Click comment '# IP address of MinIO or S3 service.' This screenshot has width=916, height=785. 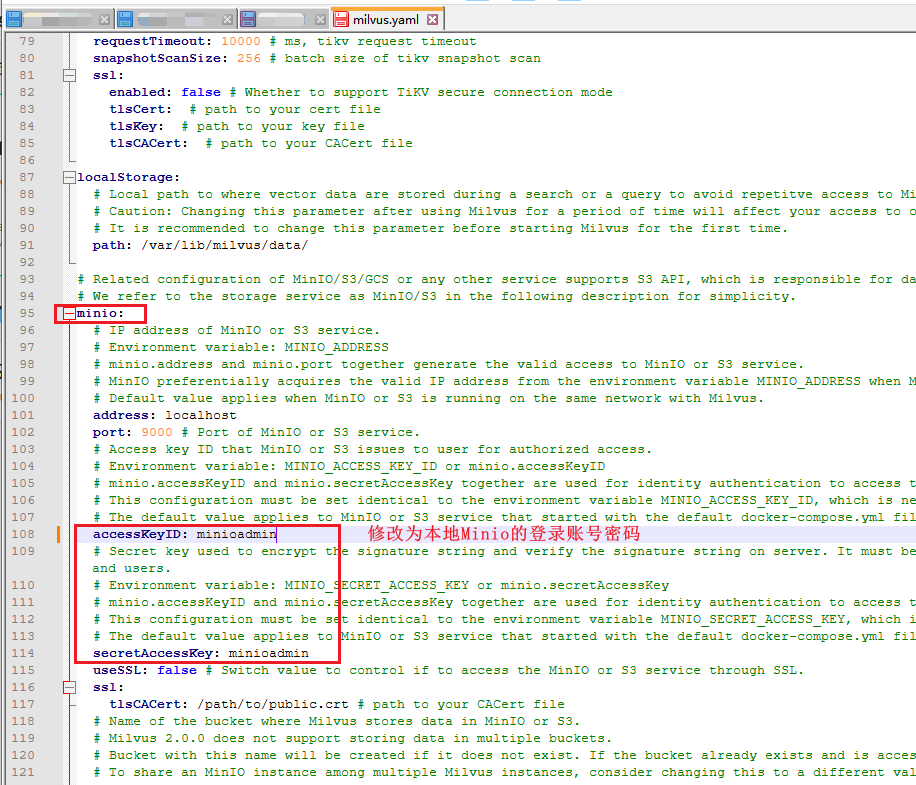[x=237, y=331]
